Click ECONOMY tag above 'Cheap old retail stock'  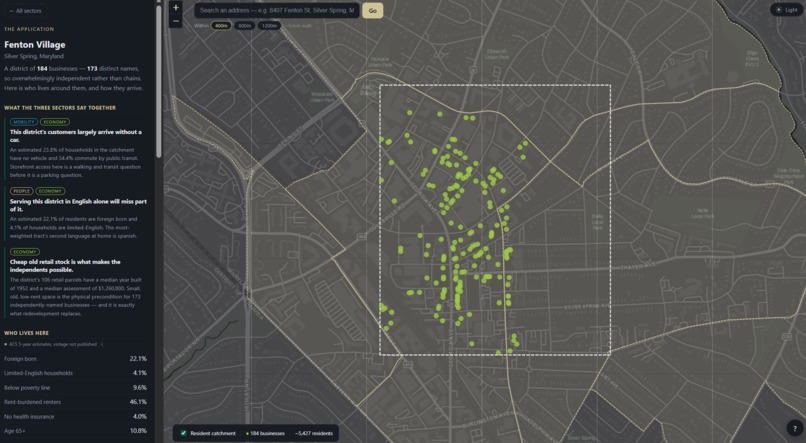tap(25, 252)
